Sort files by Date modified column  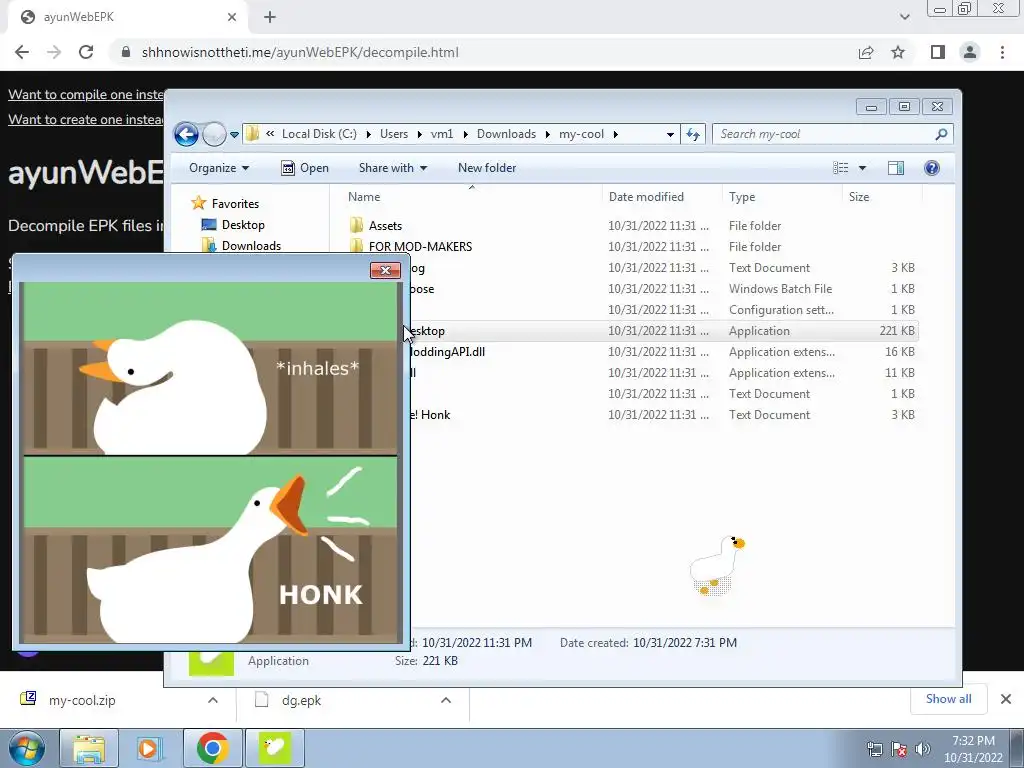646,197
